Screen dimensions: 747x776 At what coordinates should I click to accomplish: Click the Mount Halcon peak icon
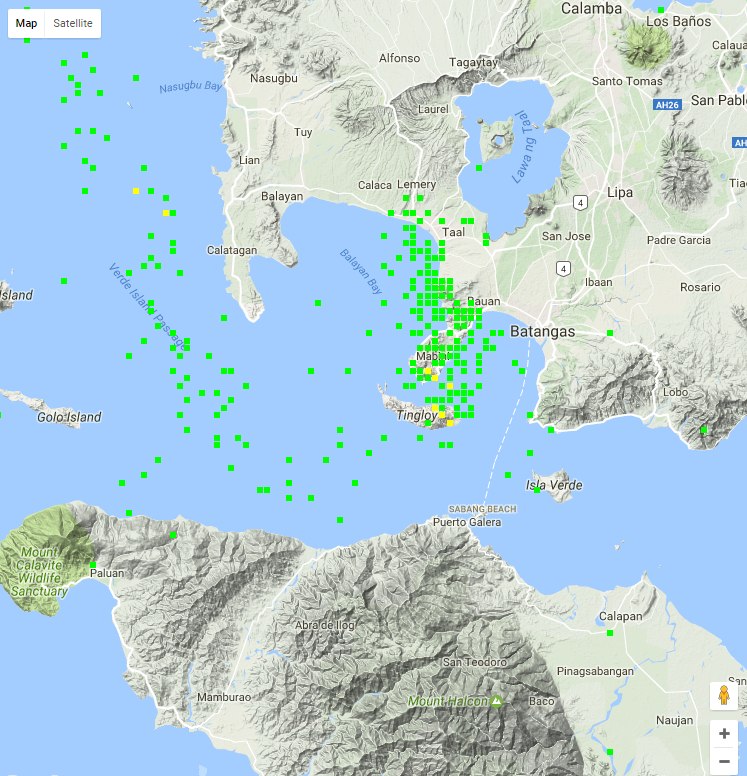[495, 701]
